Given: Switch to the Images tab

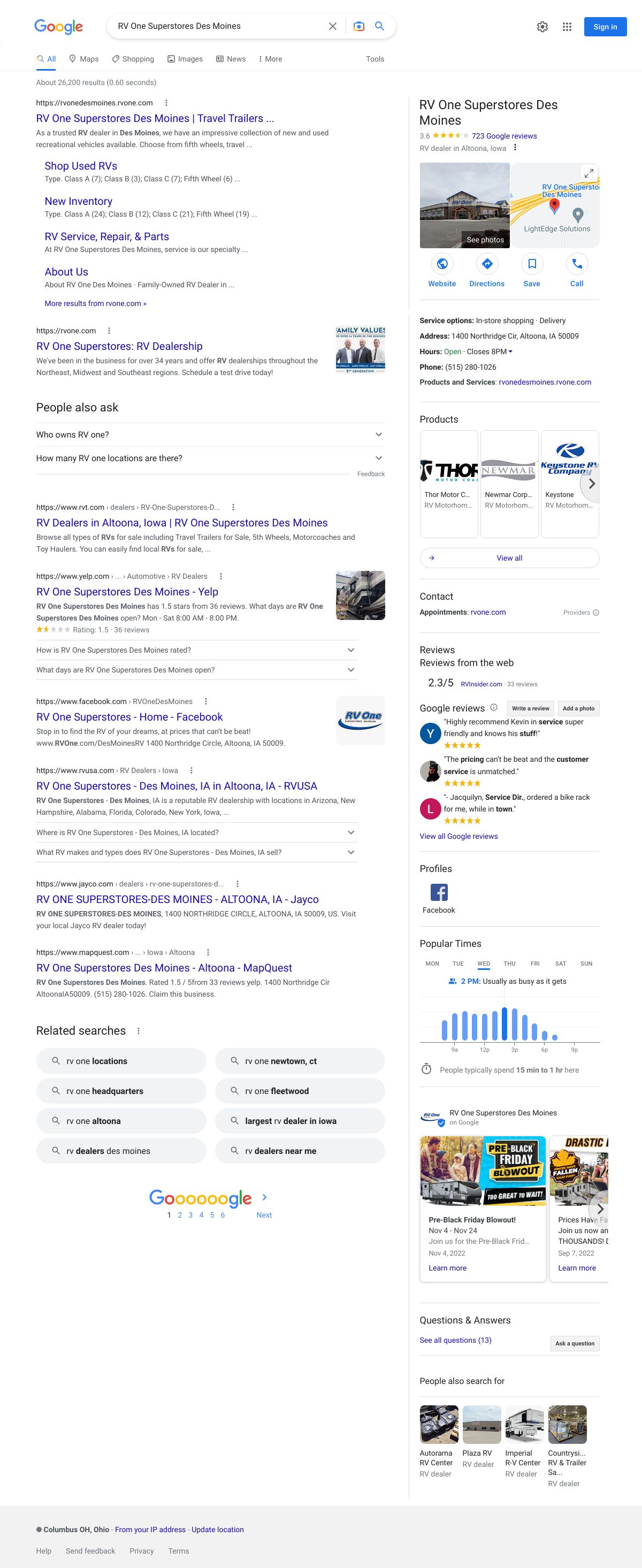Looking at the screenshot, I should coord(185,59).
